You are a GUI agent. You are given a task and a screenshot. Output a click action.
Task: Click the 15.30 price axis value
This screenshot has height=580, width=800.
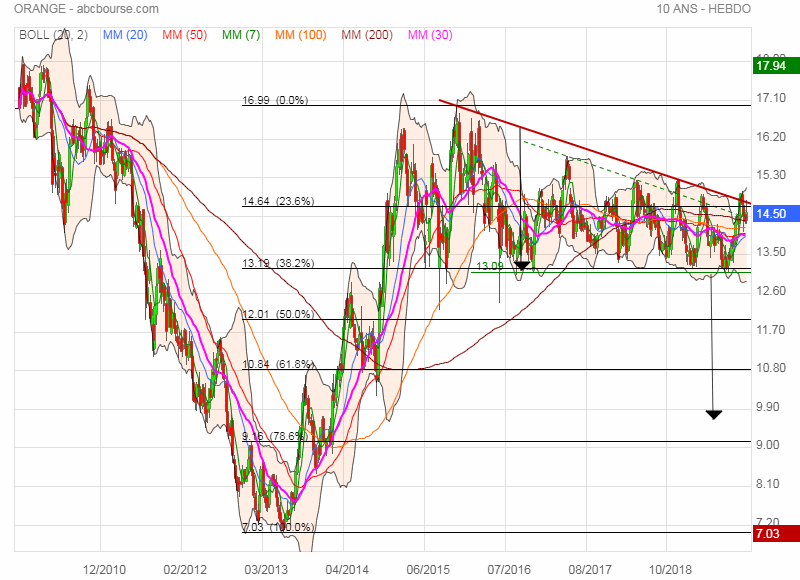771,175
